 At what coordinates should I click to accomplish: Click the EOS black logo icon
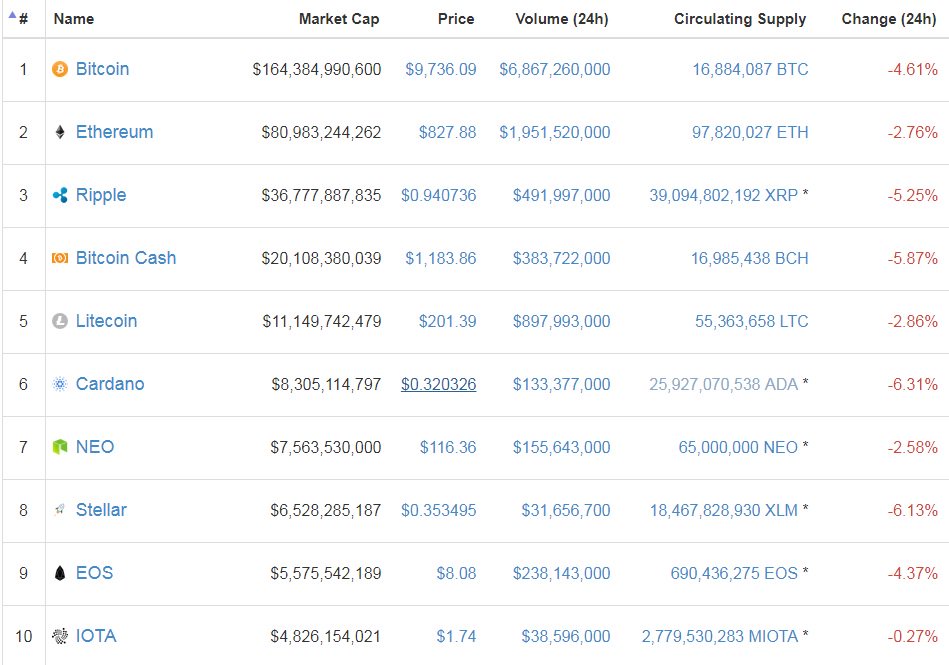coord(60,572)
